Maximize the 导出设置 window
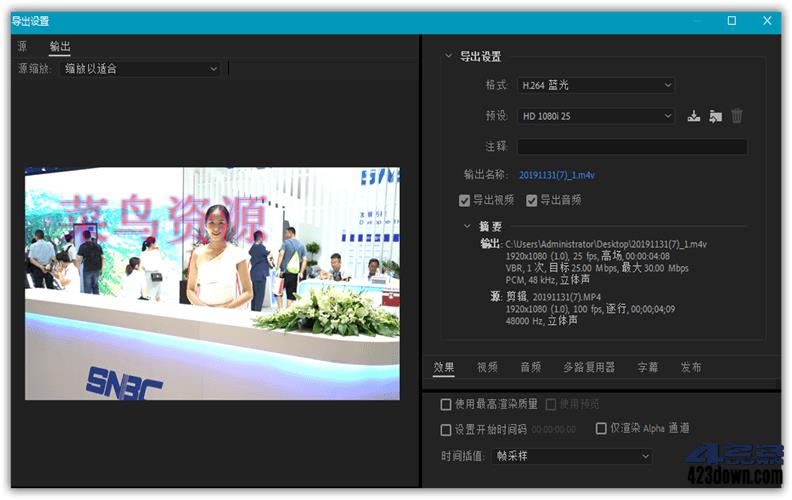This screenshot has height=500, width=792. [731, 20]
